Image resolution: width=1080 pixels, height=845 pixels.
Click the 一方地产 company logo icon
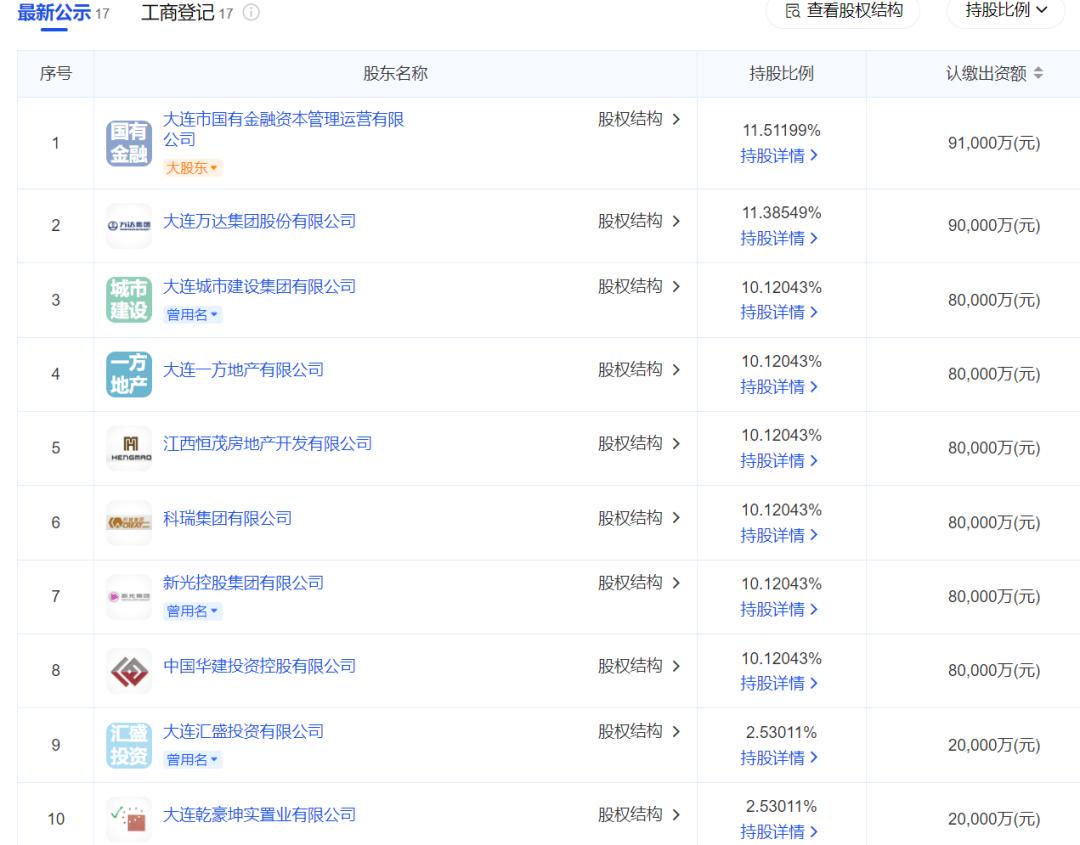point(129,374)
